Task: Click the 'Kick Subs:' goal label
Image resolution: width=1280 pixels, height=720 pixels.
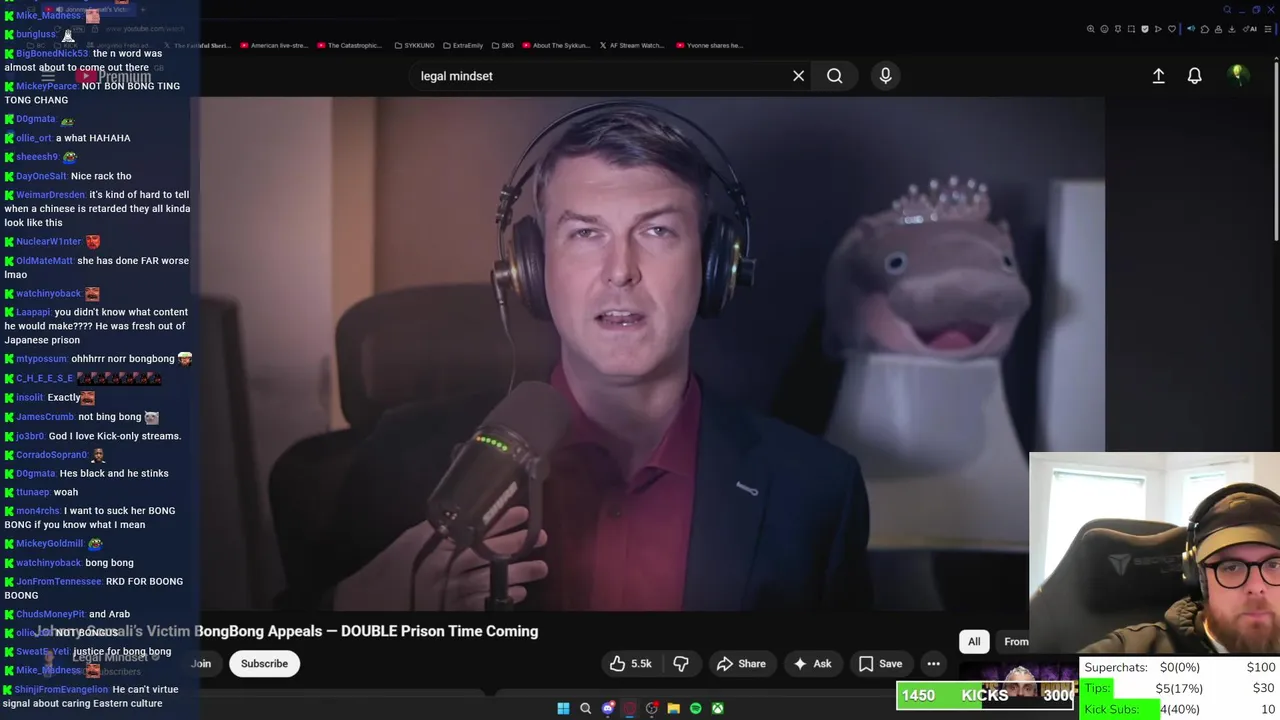Action: pyautogui.click(x=1112, y=709)
